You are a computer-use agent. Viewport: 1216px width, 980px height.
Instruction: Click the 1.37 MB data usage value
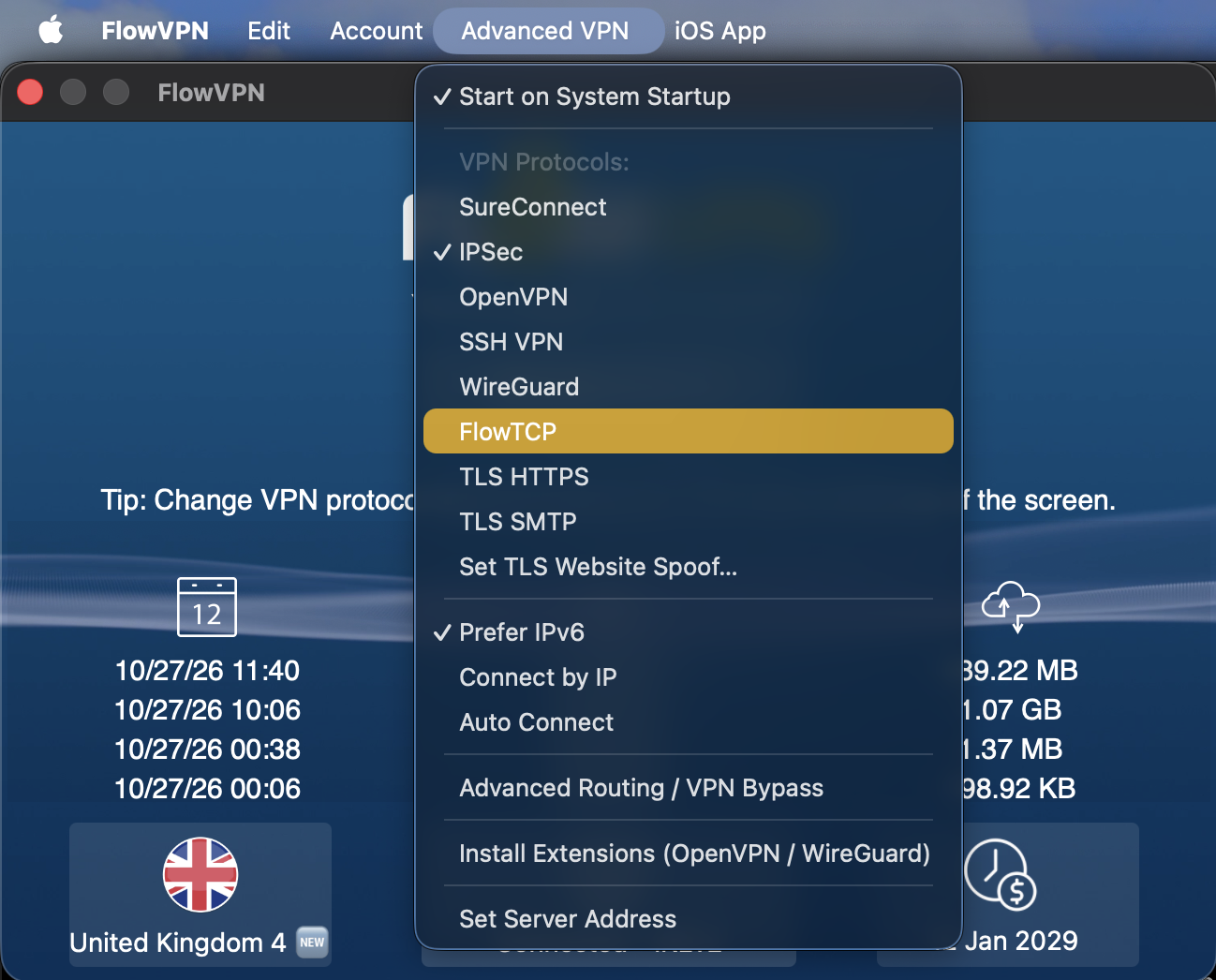coord(1014,750)
